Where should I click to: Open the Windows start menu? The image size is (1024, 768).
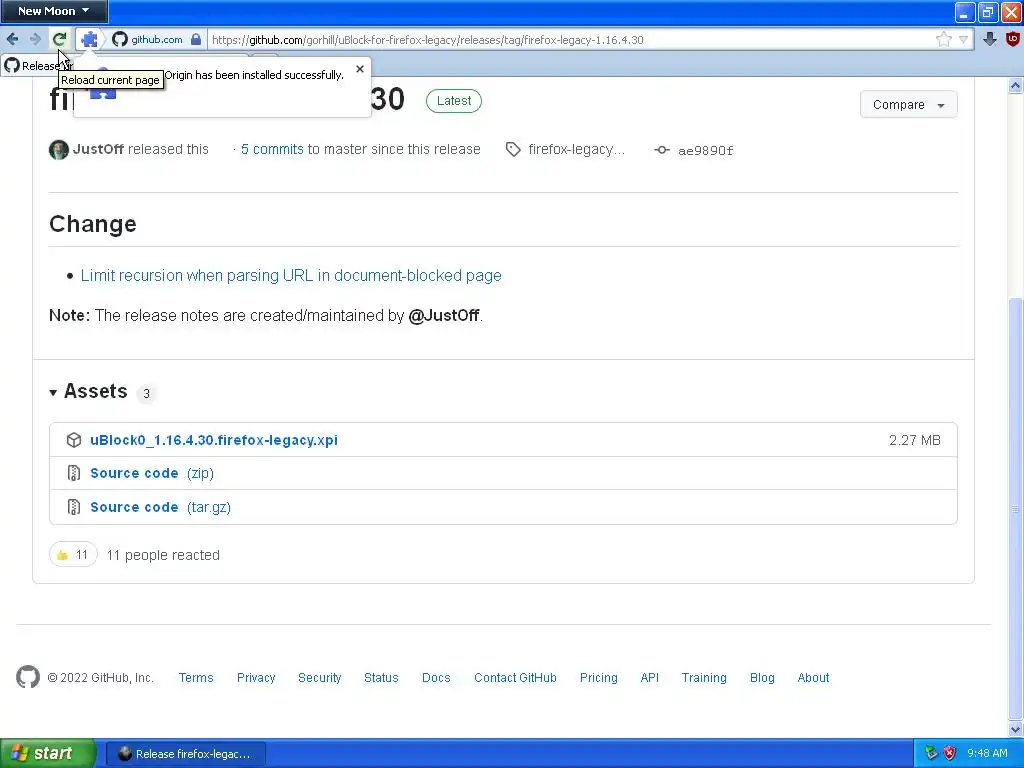[47, 753]
